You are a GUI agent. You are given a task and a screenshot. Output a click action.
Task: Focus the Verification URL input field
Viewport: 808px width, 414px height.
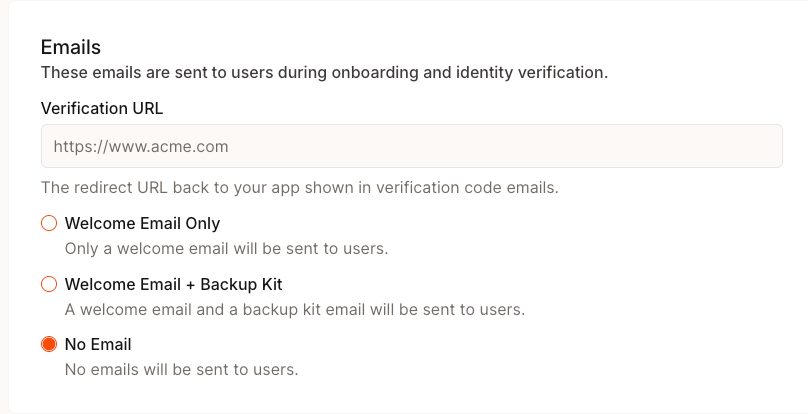click(x=411, y=146)
